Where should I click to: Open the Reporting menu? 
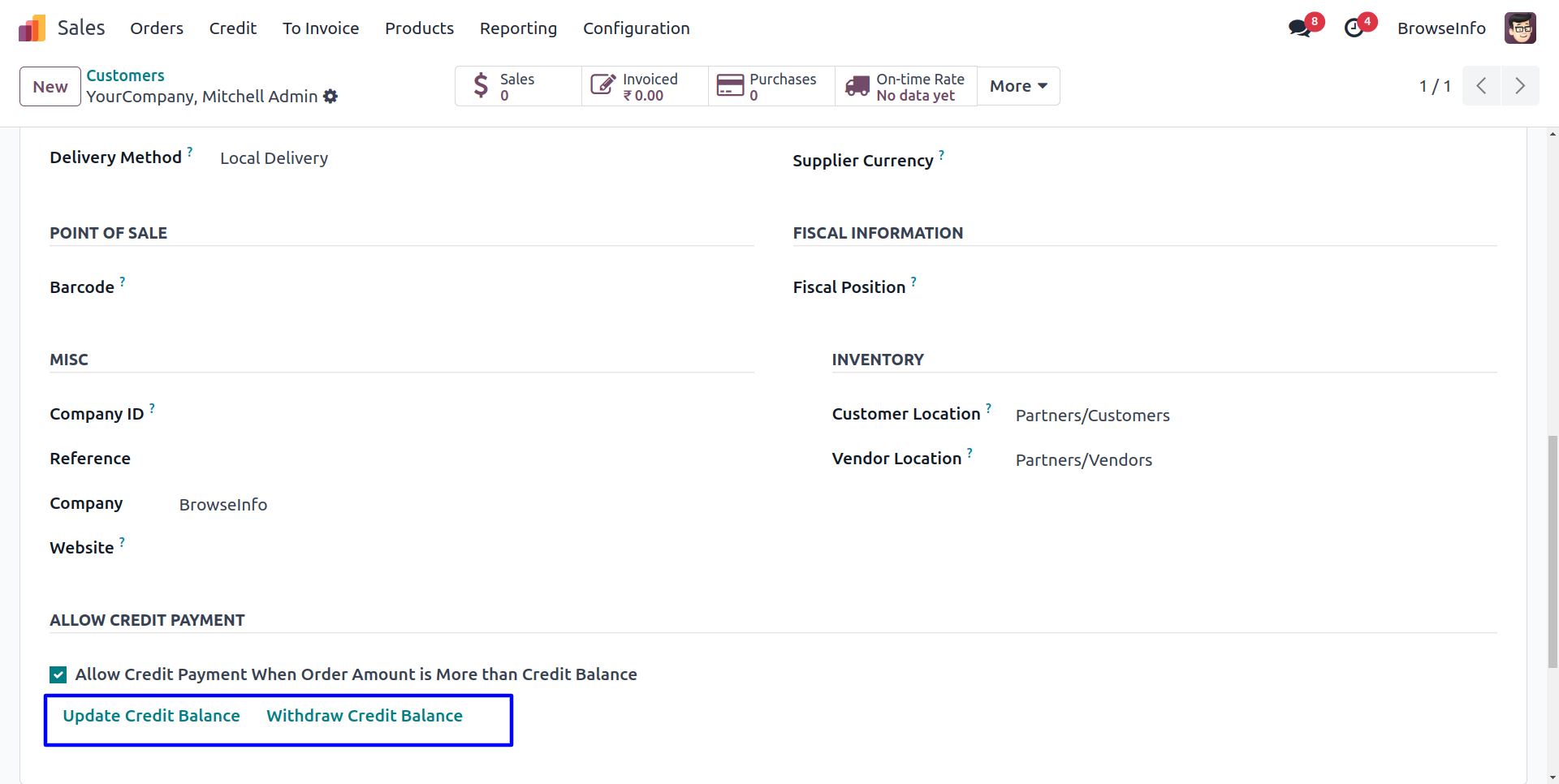(x=518, y=28)
